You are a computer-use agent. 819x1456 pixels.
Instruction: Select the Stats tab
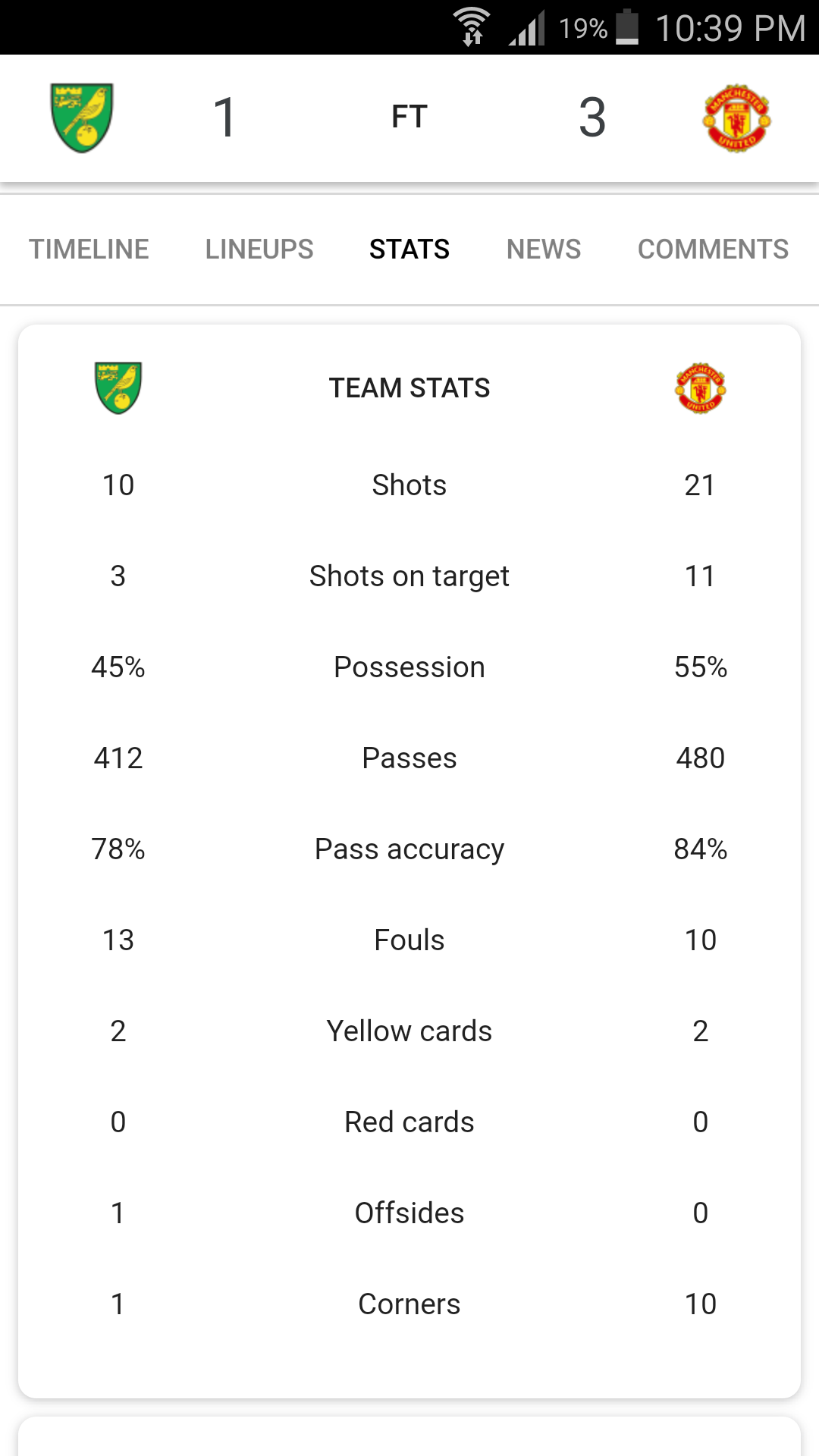409,249
